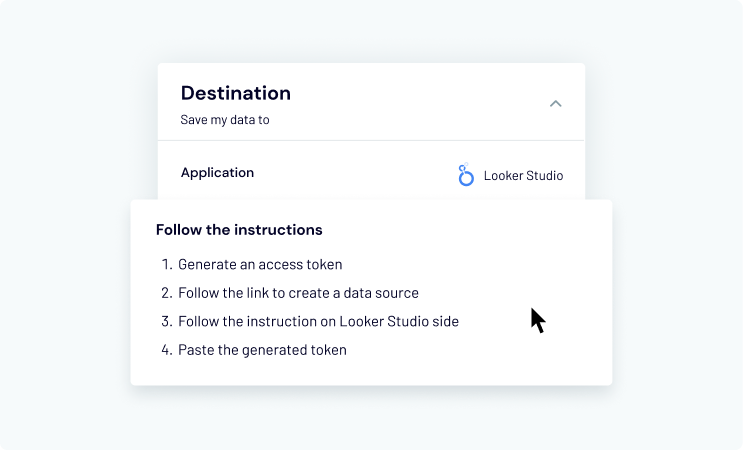Click the "Follow the instruction on Looker Studio side" step

[318, 322]
